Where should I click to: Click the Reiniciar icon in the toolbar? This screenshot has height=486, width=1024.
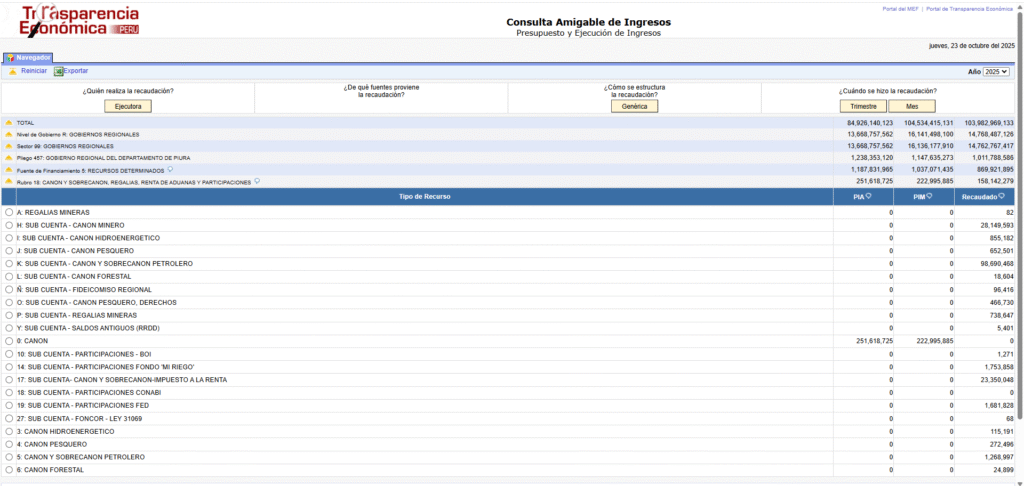12,72
